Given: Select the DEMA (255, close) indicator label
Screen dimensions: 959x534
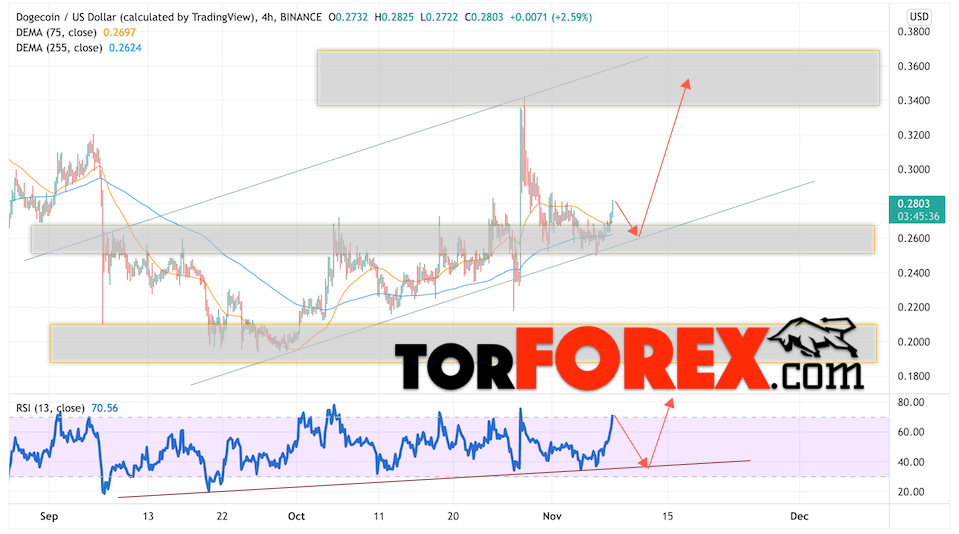Looking at the screenshot, I should coord(59,48).
